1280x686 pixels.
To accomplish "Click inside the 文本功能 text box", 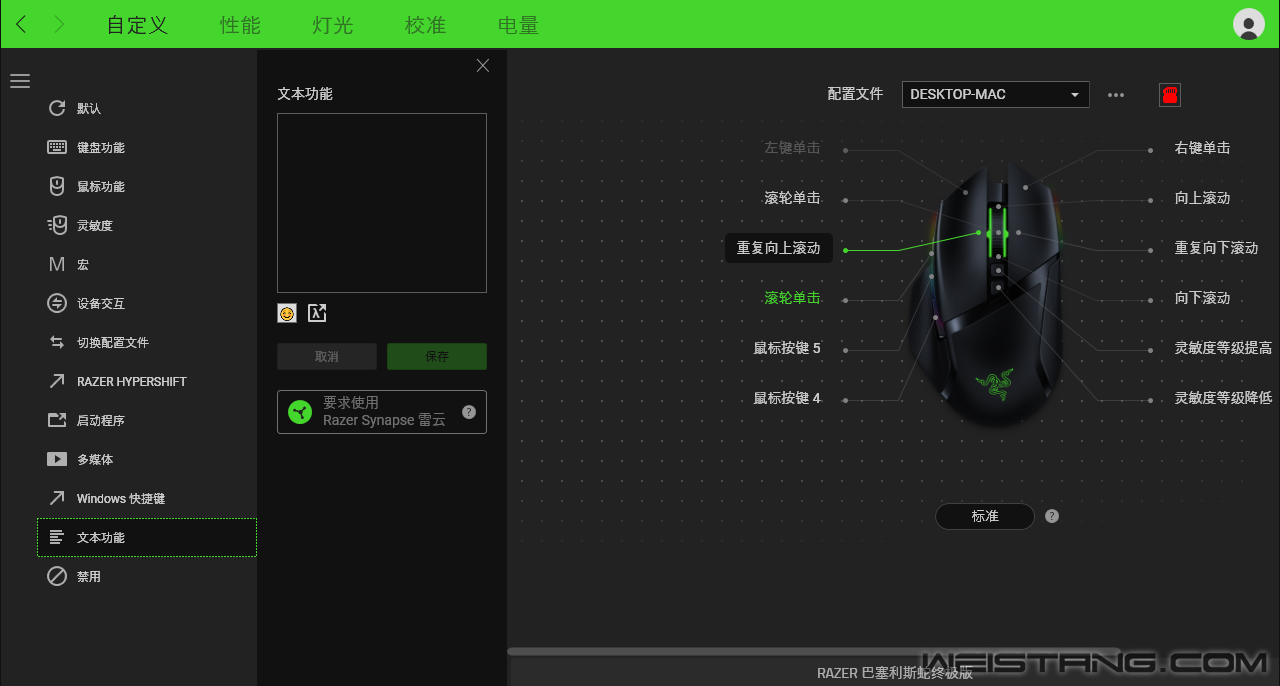I will click(x=381, y=202).
